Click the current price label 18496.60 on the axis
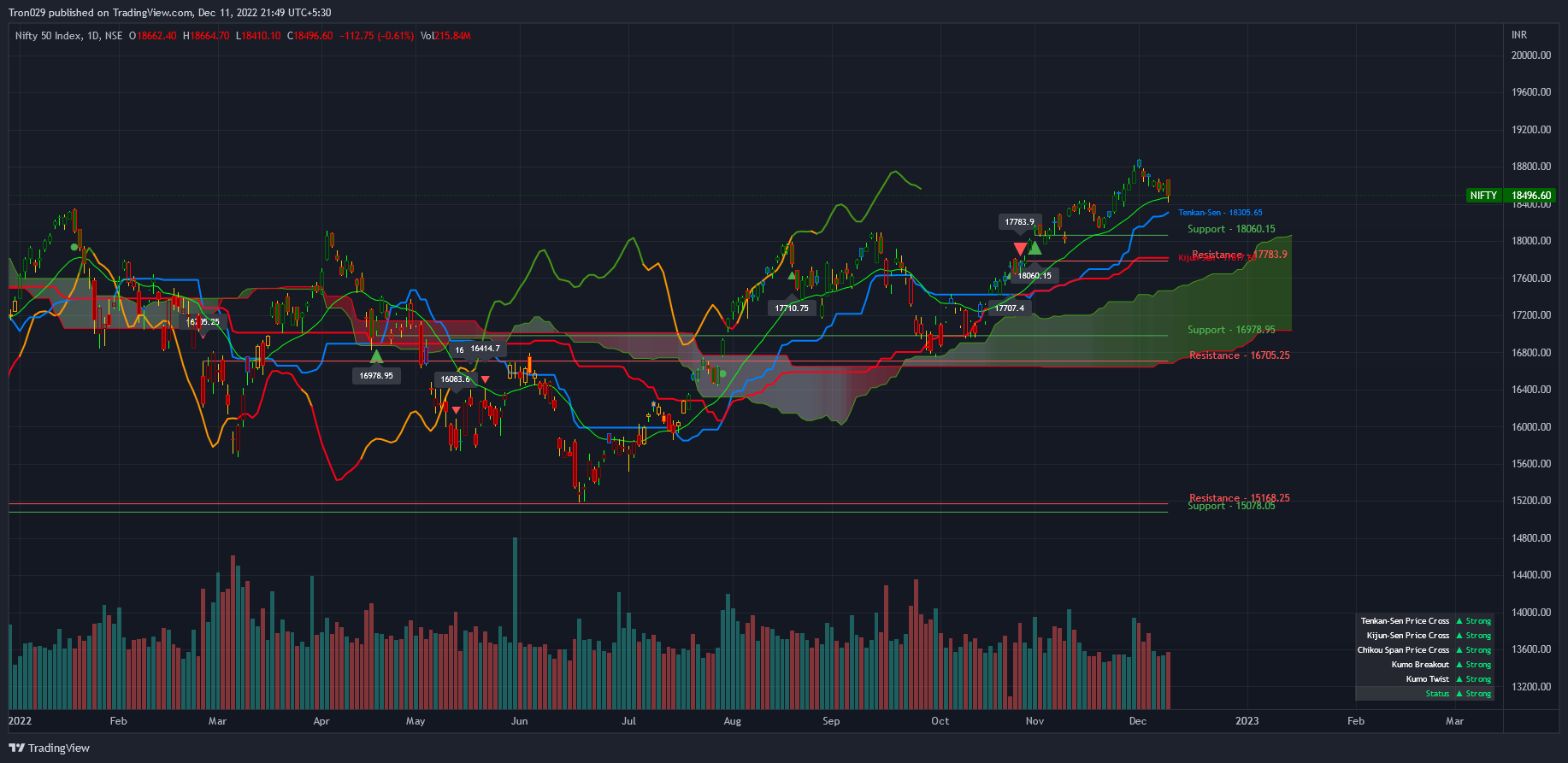The height and width of the screenshot is (763, 1568). 1530,196
